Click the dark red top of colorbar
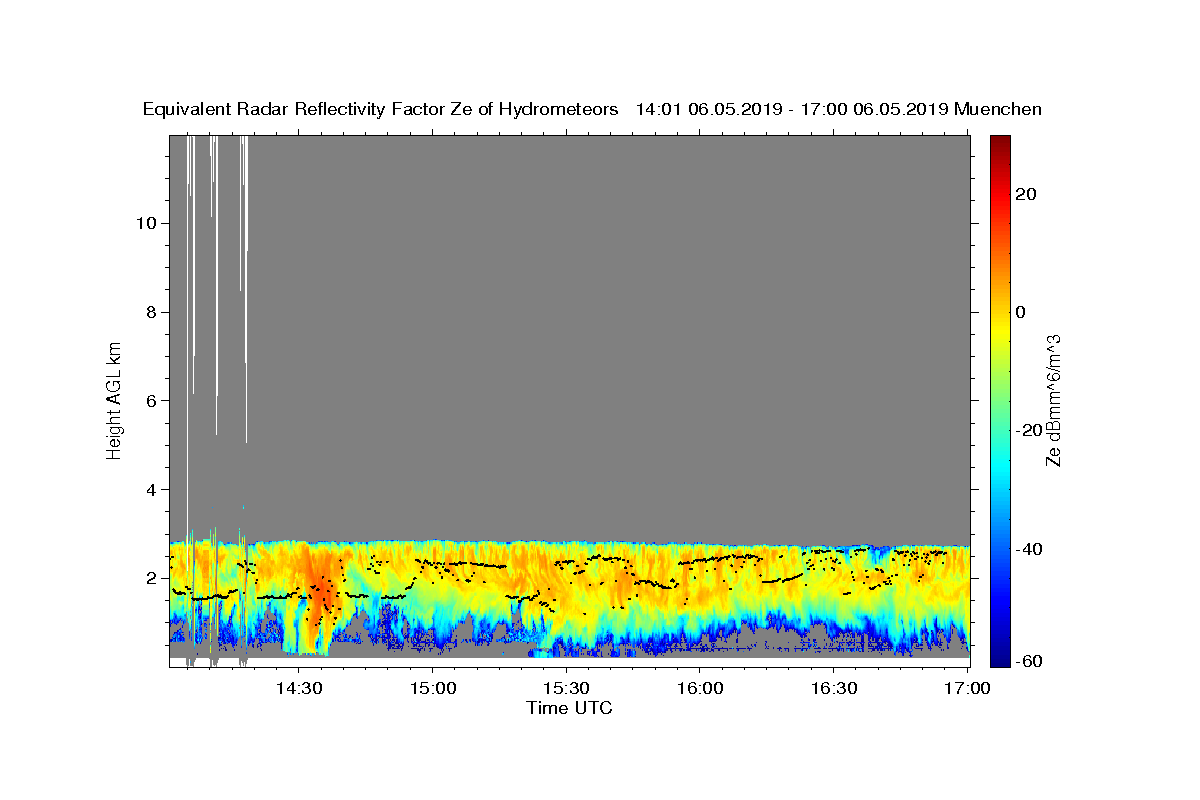 [x=1000, y=145]
